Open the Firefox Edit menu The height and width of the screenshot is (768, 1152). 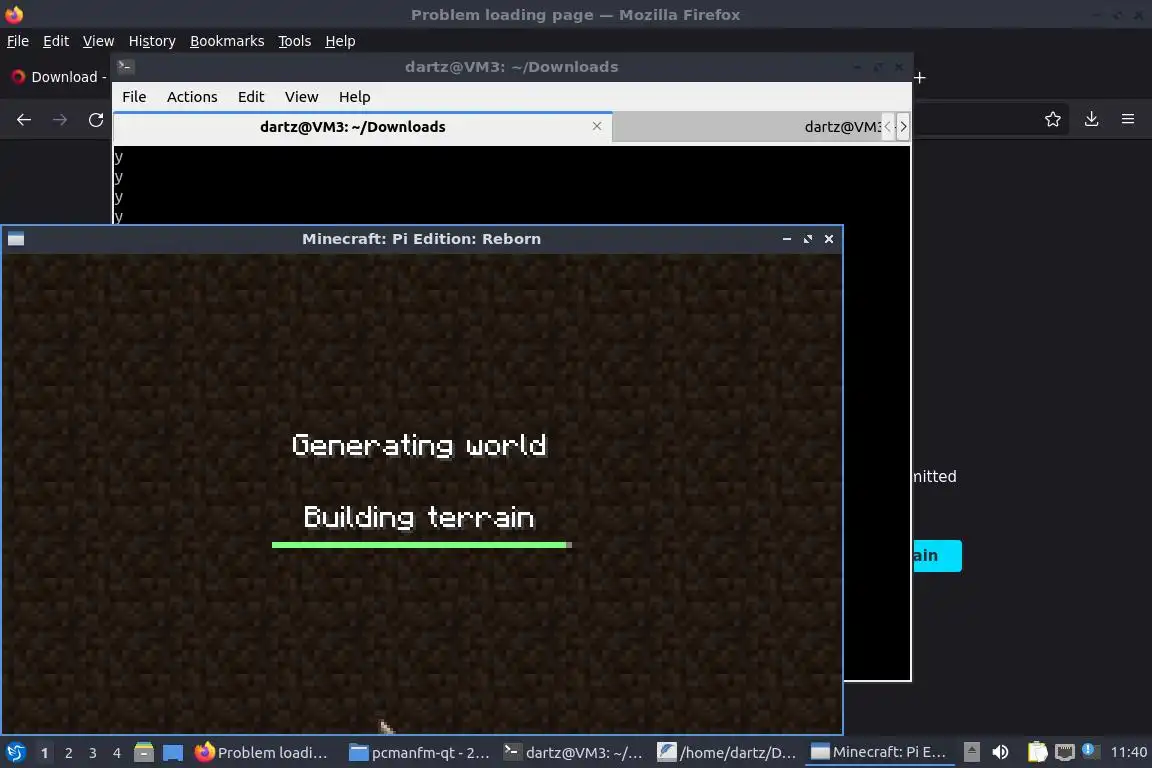point(56,41)
